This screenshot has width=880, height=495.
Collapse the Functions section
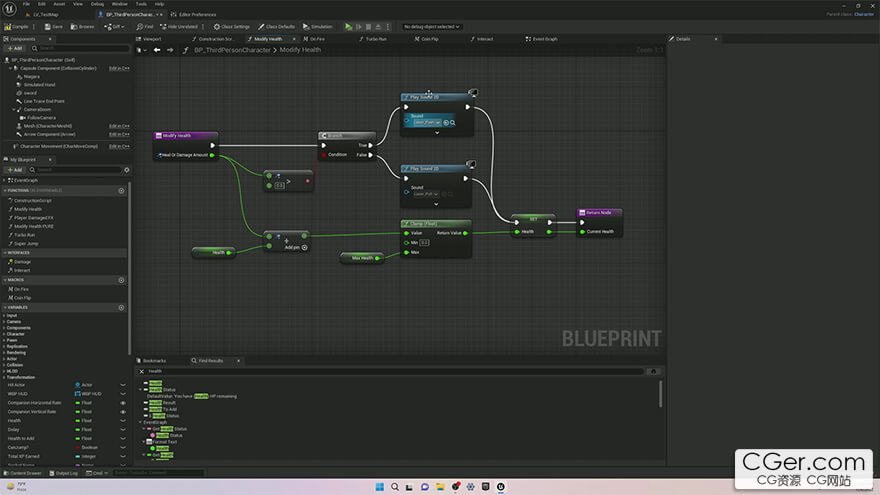(5, 191)
